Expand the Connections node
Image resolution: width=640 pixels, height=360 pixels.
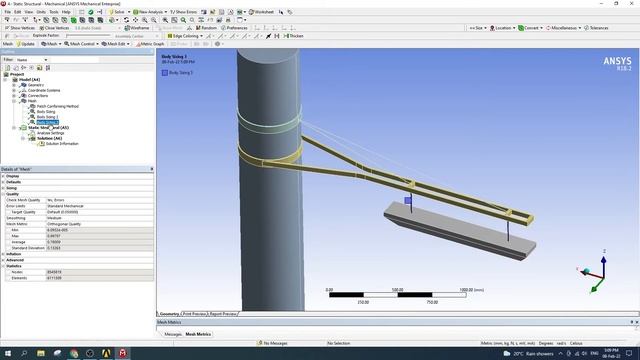tap(14, 96)
